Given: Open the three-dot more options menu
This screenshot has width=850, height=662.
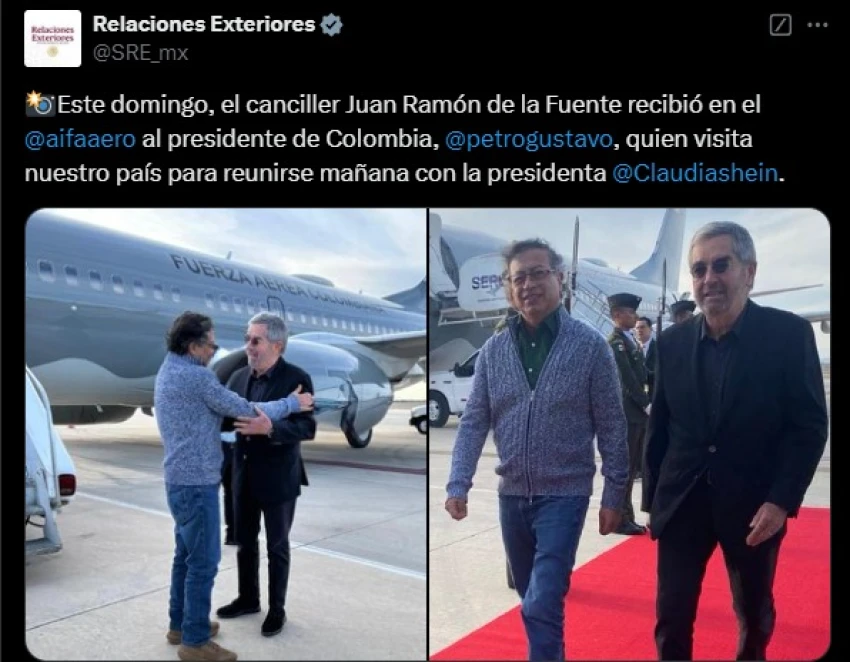Looking at the screenshot, I should click(x=817, y=25).
